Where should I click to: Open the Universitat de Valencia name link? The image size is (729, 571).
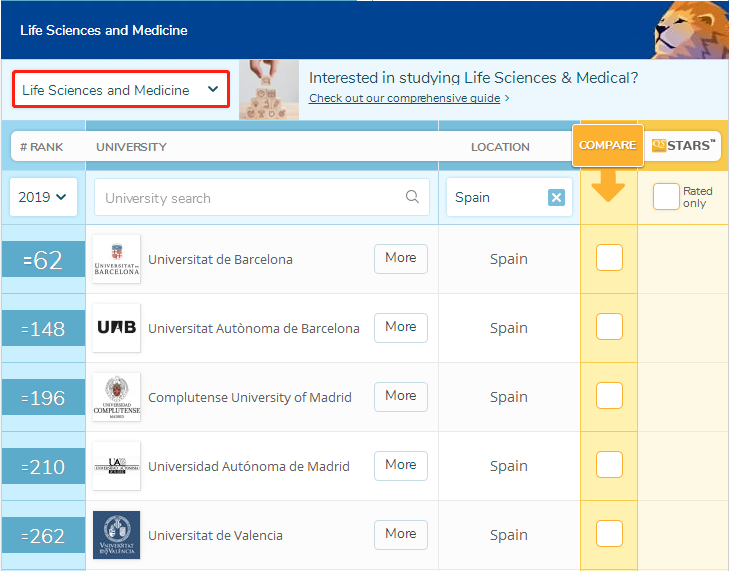(215, 535)
